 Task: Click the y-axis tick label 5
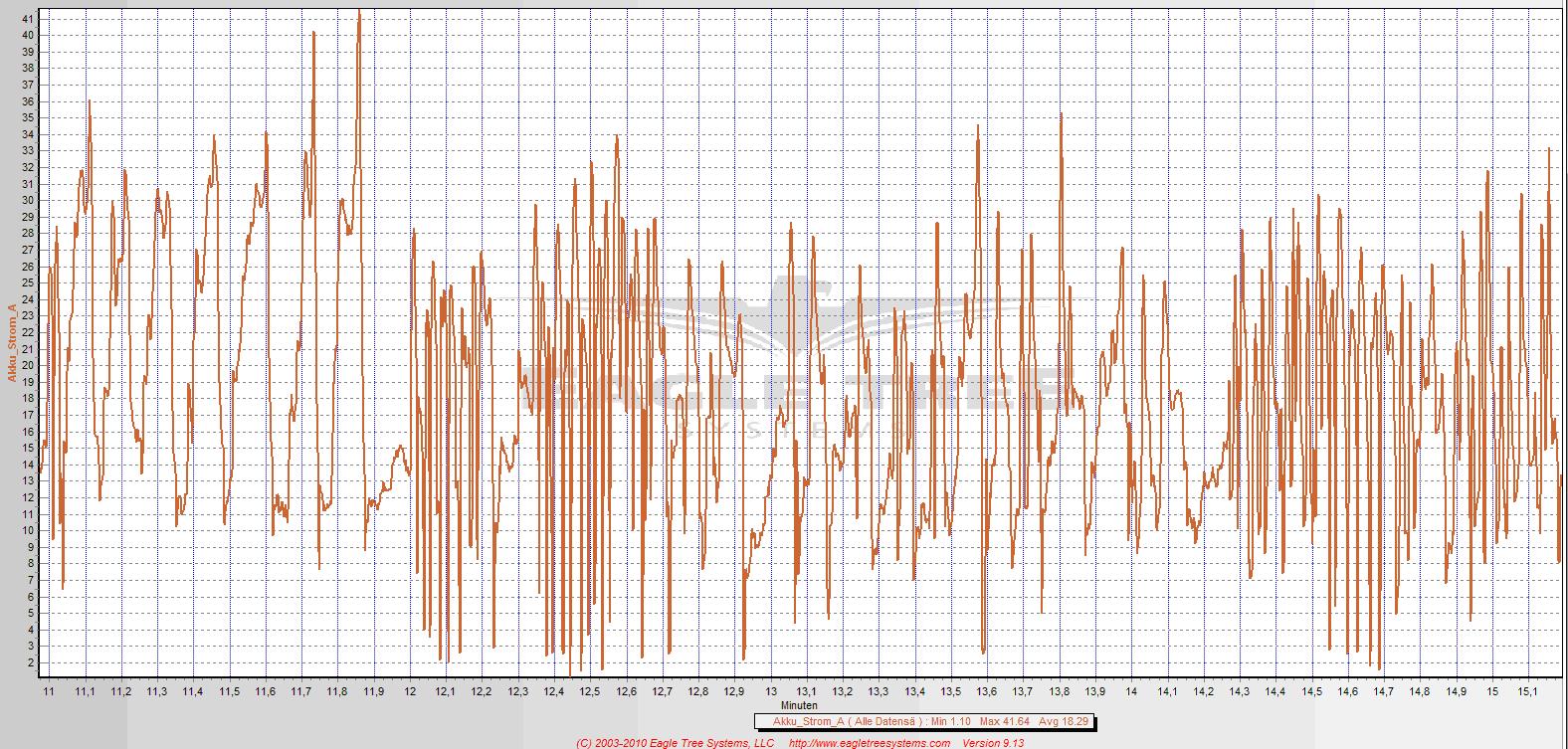point(31,613)
